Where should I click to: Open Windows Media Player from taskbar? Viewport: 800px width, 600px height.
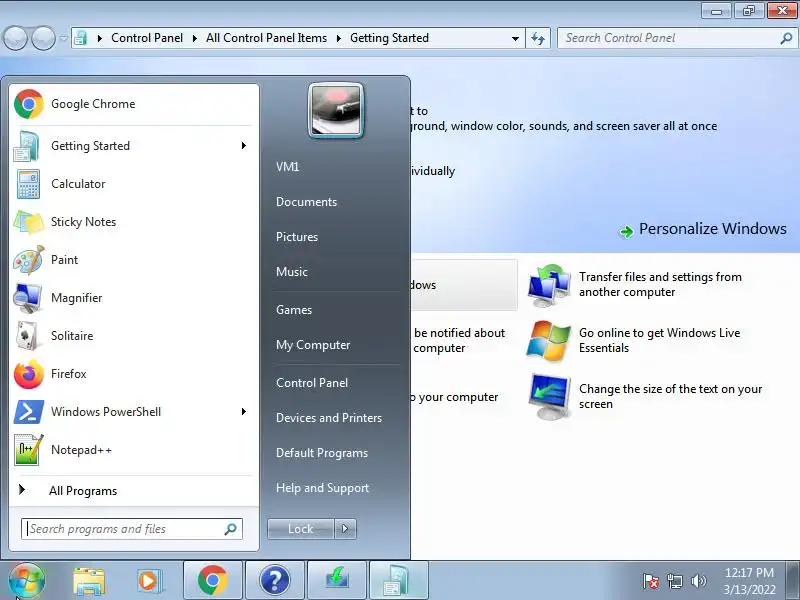(x=149, y=581)
